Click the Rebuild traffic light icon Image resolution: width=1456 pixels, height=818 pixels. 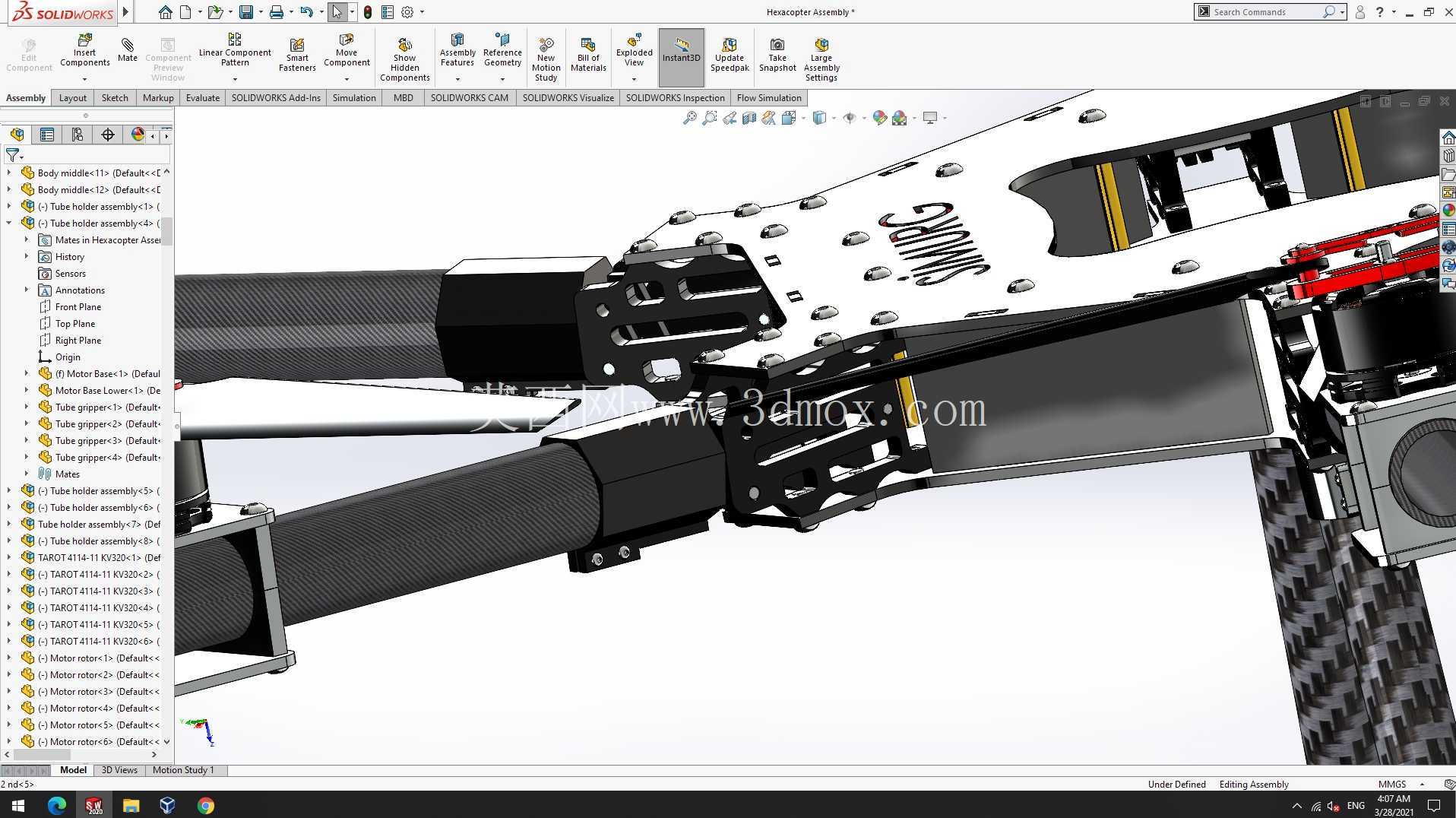(x=368, y=12)
